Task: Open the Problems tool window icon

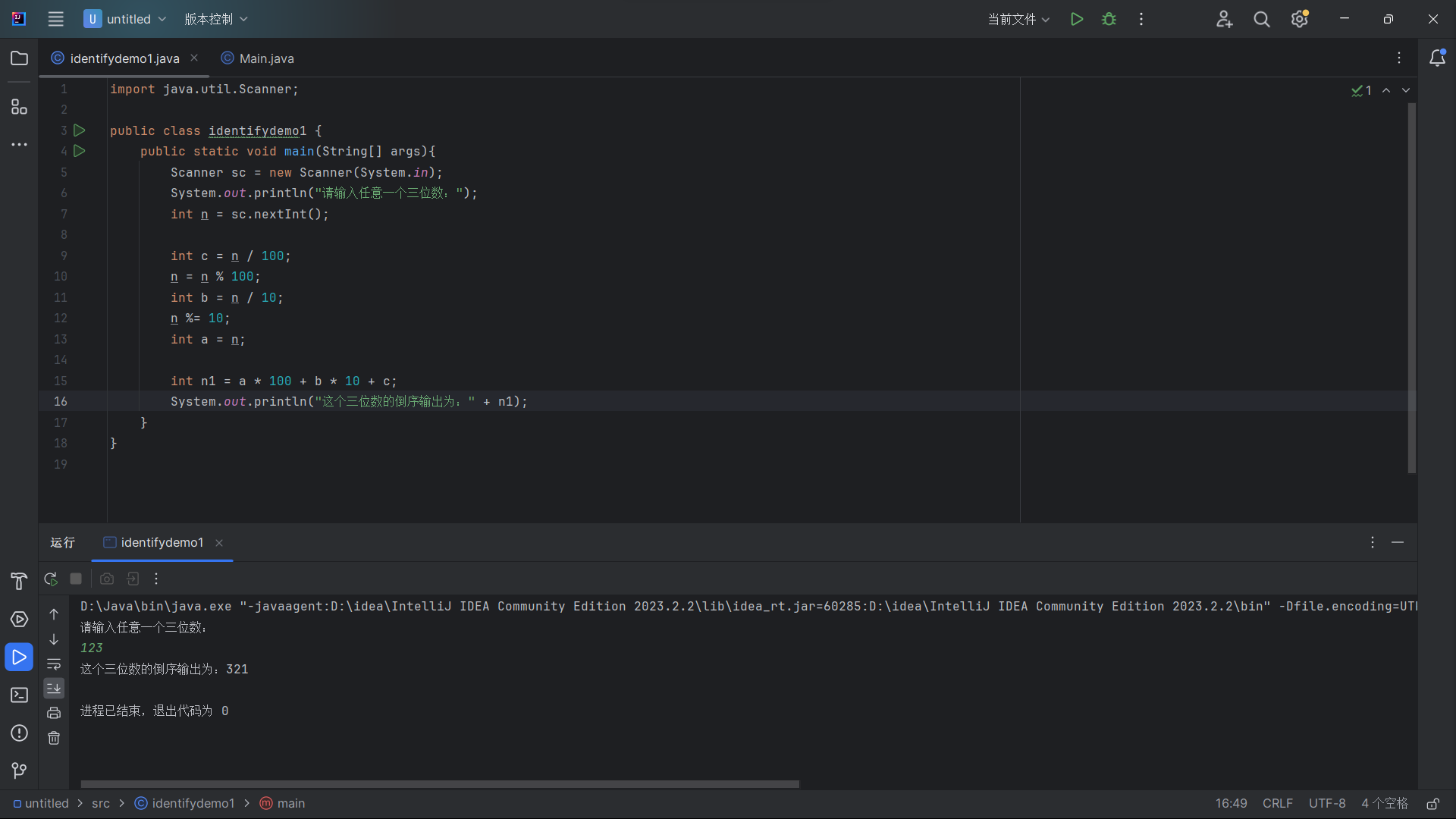Action: coord(19,733)
